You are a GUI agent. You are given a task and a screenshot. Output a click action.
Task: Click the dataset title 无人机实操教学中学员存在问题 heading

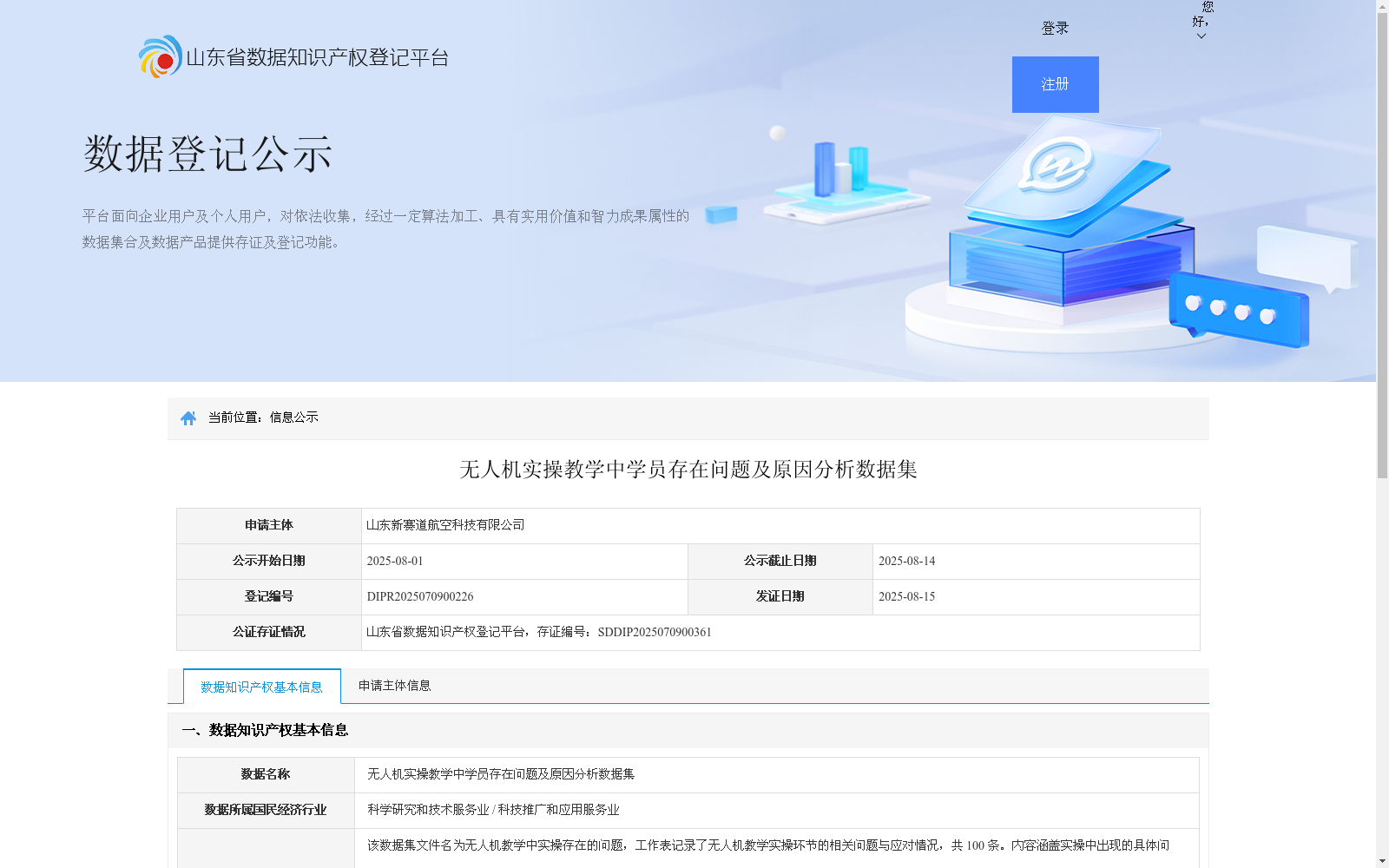(688, 470)
